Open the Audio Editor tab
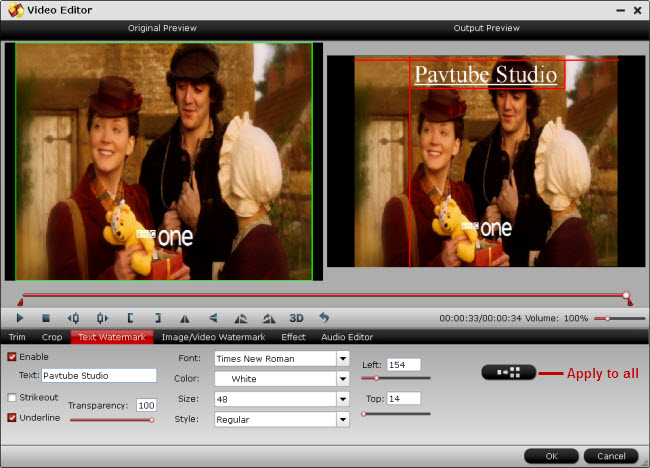Screen dimensions: 650x468 347,337
